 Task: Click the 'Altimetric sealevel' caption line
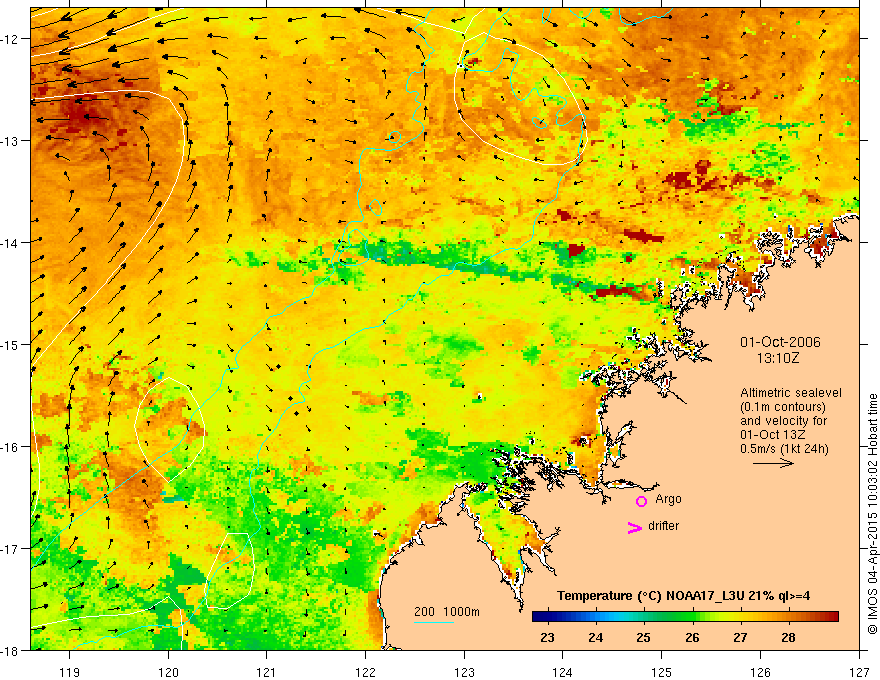pos(791,393)
